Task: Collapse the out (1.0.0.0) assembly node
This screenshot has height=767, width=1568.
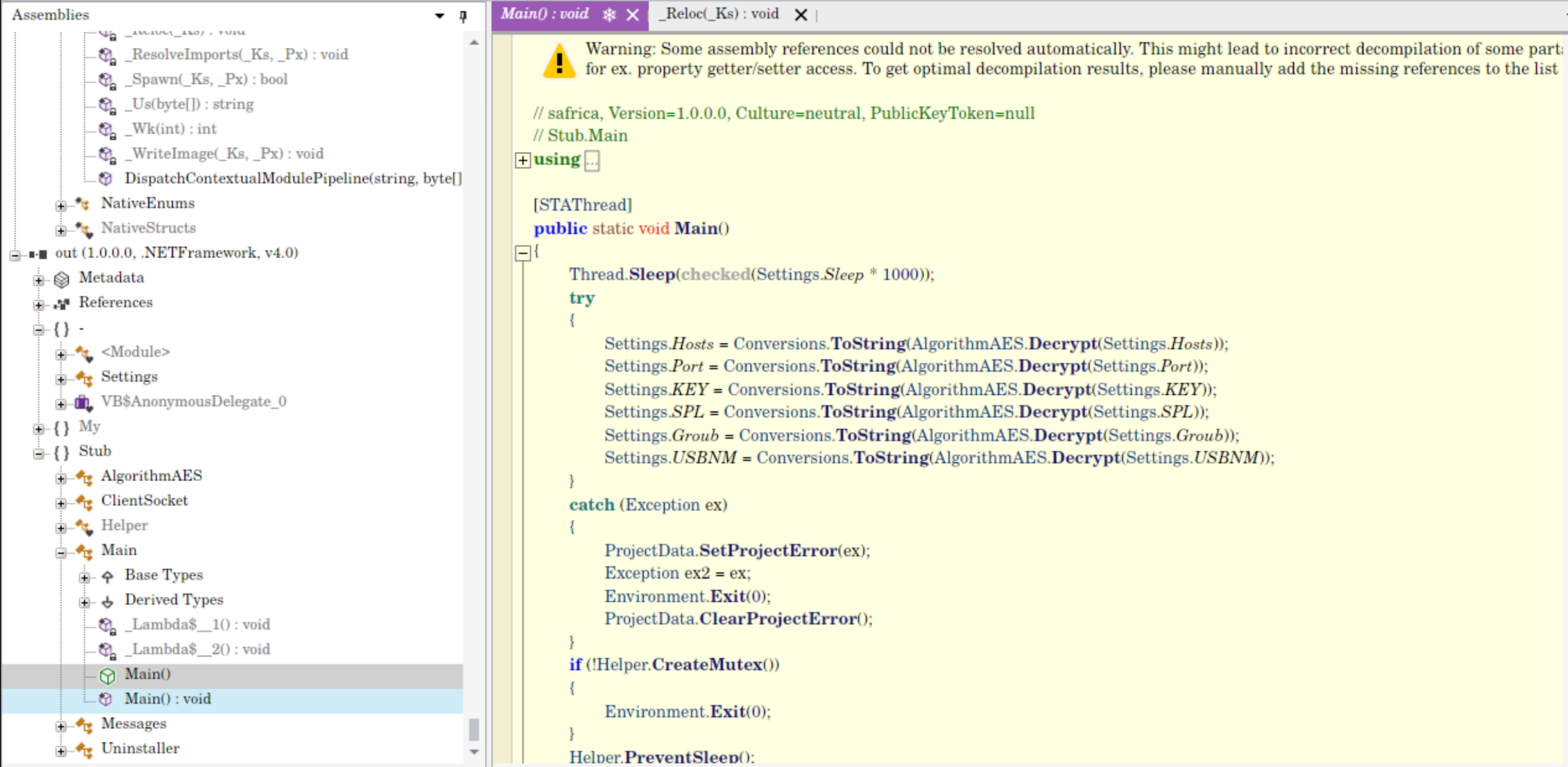Action: pyautogui.click(x=15, y=255)
